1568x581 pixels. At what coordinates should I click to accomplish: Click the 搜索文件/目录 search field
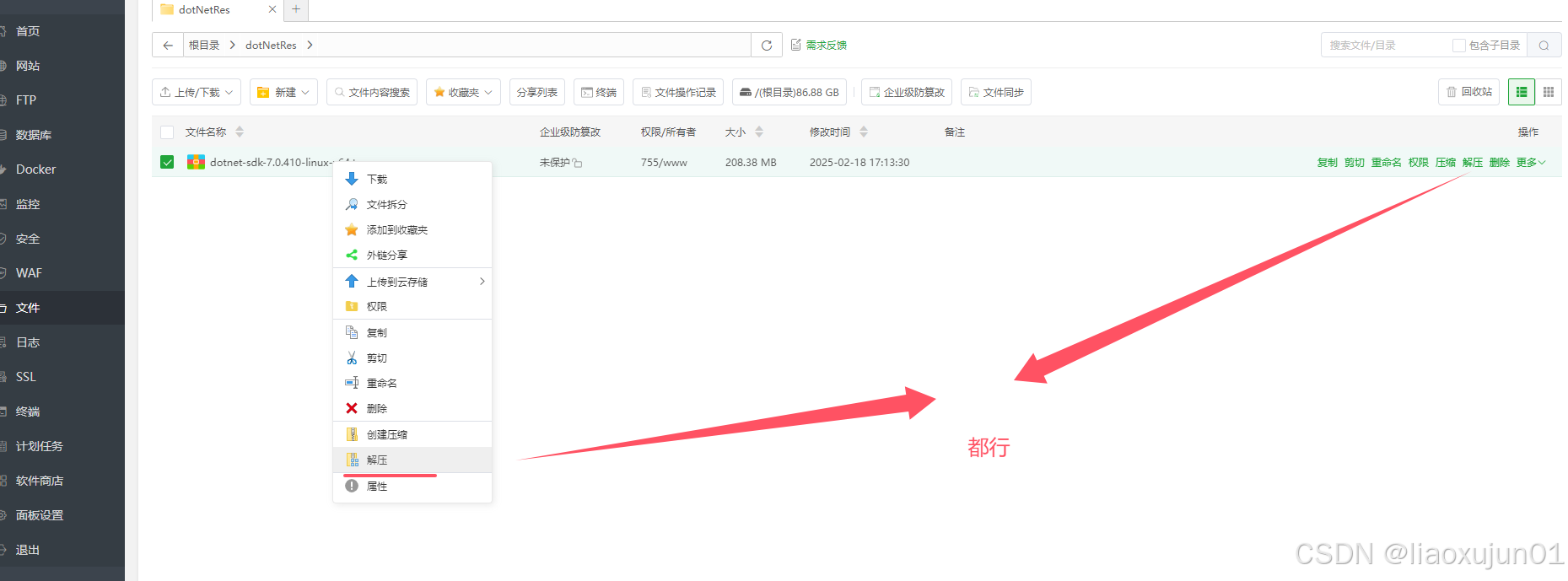[x=1385, y=46]
